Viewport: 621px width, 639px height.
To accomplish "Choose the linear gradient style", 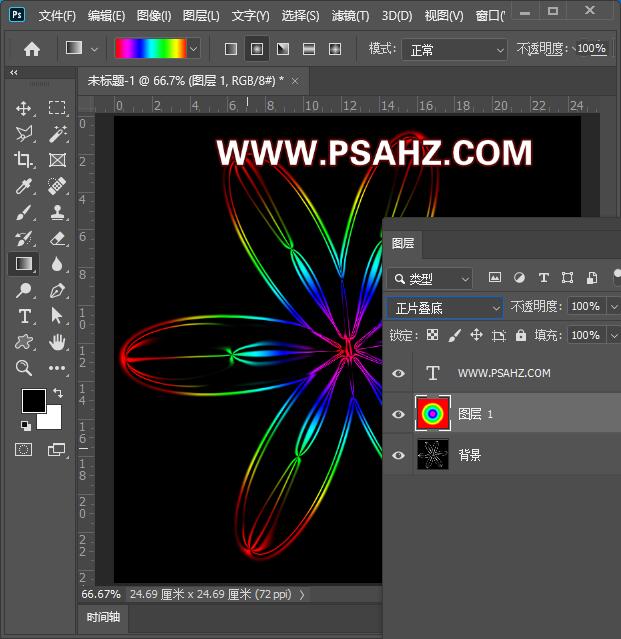I will click(231, 49).
